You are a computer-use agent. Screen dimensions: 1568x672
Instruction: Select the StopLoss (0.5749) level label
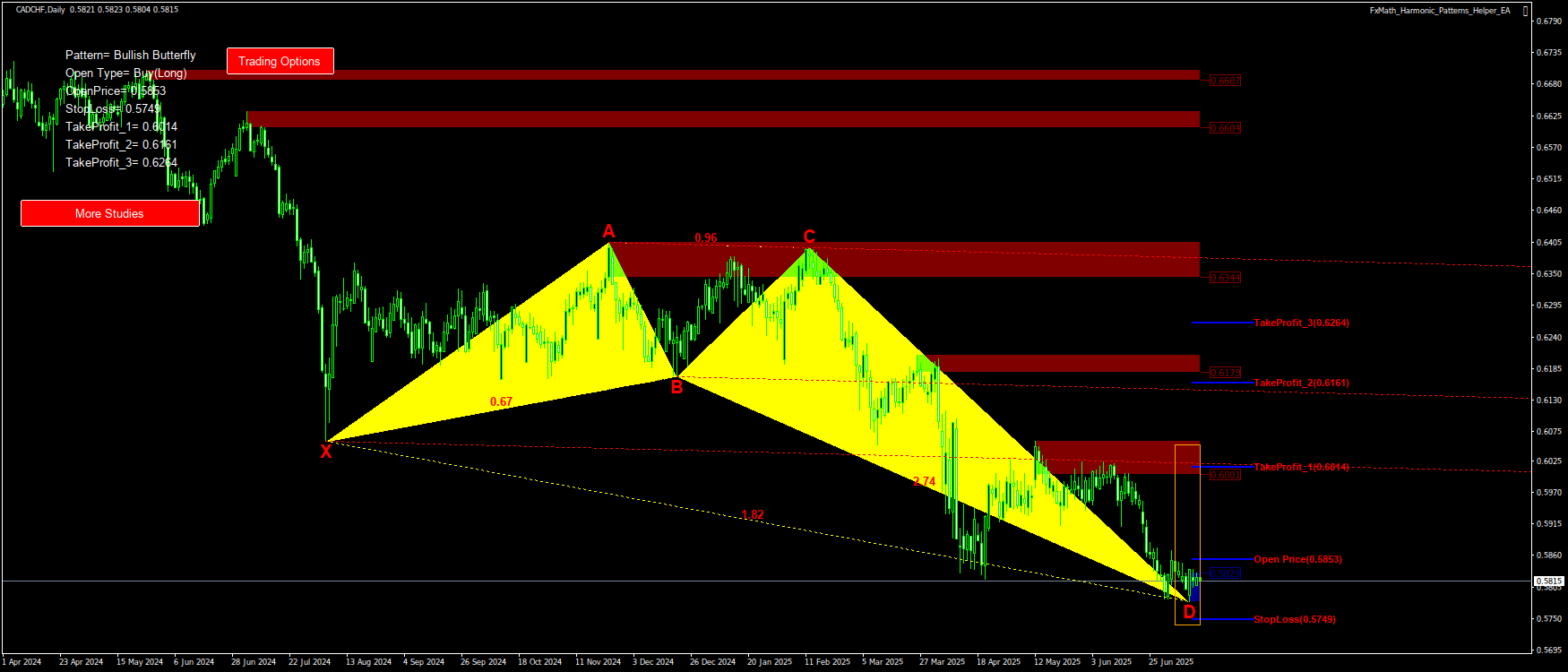[x=1294, y=619]
